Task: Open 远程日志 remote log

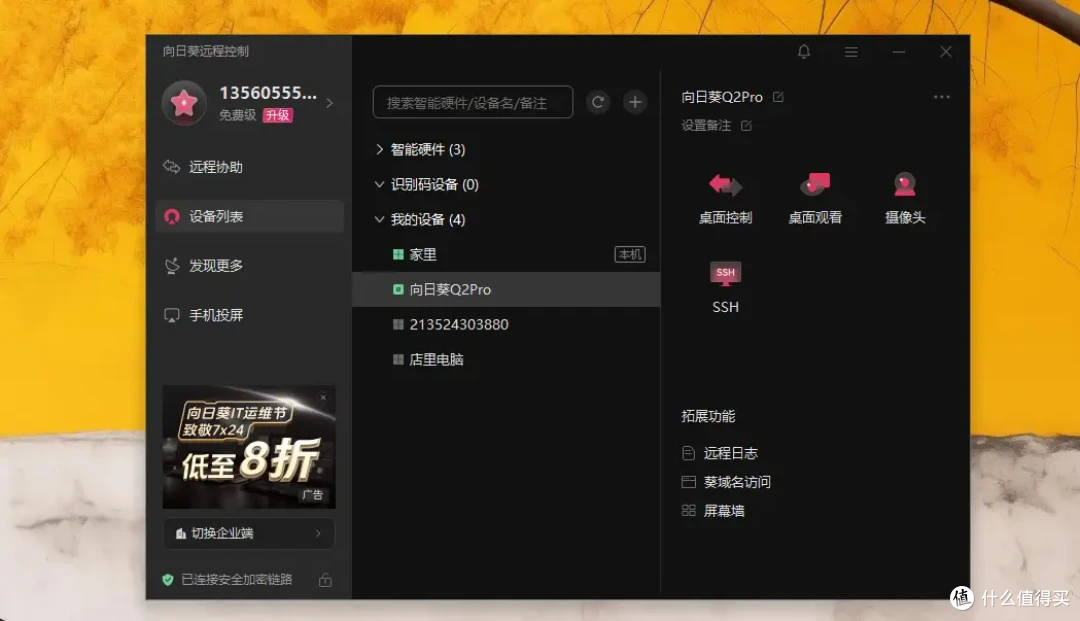Action: (720, 453)
